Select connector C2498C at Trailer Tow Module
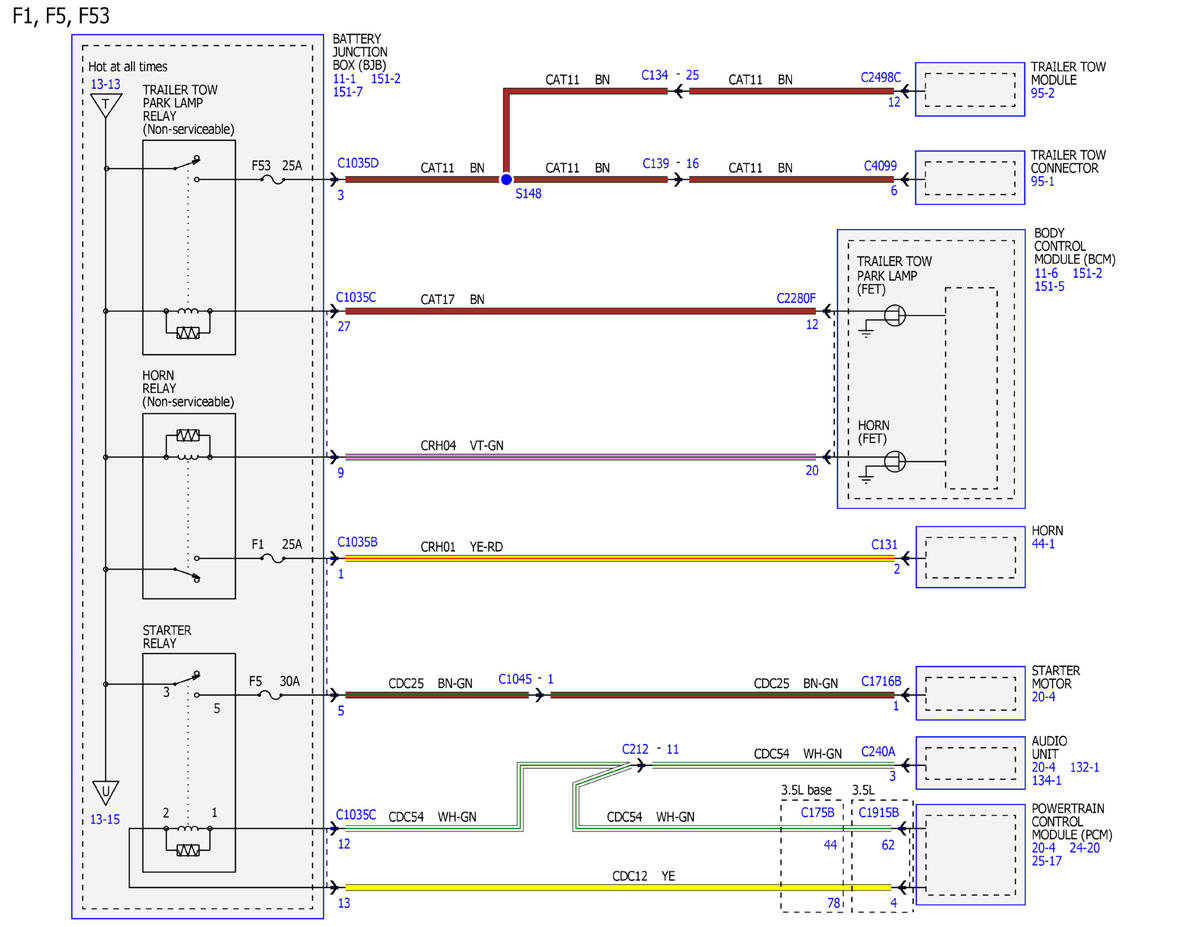1200x927 pixels. click(880, 76)
